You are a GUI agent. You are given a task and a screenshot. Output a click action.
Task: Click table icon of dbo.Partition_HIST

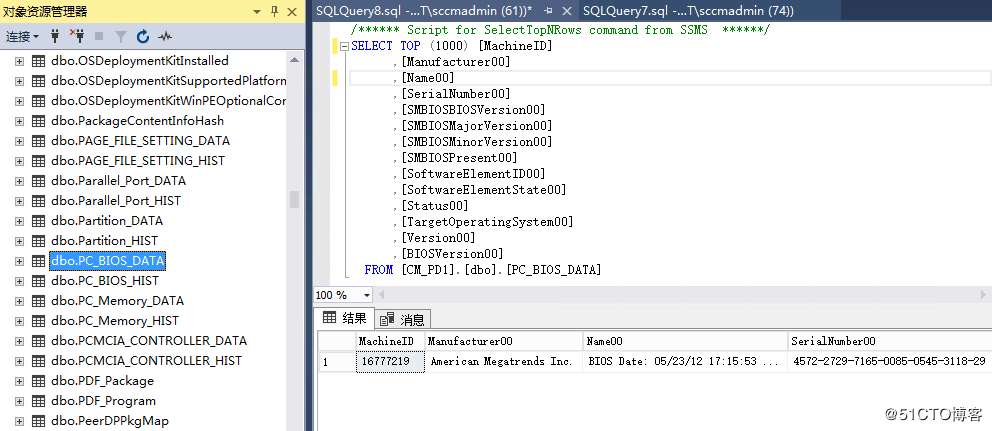[39, 240]
